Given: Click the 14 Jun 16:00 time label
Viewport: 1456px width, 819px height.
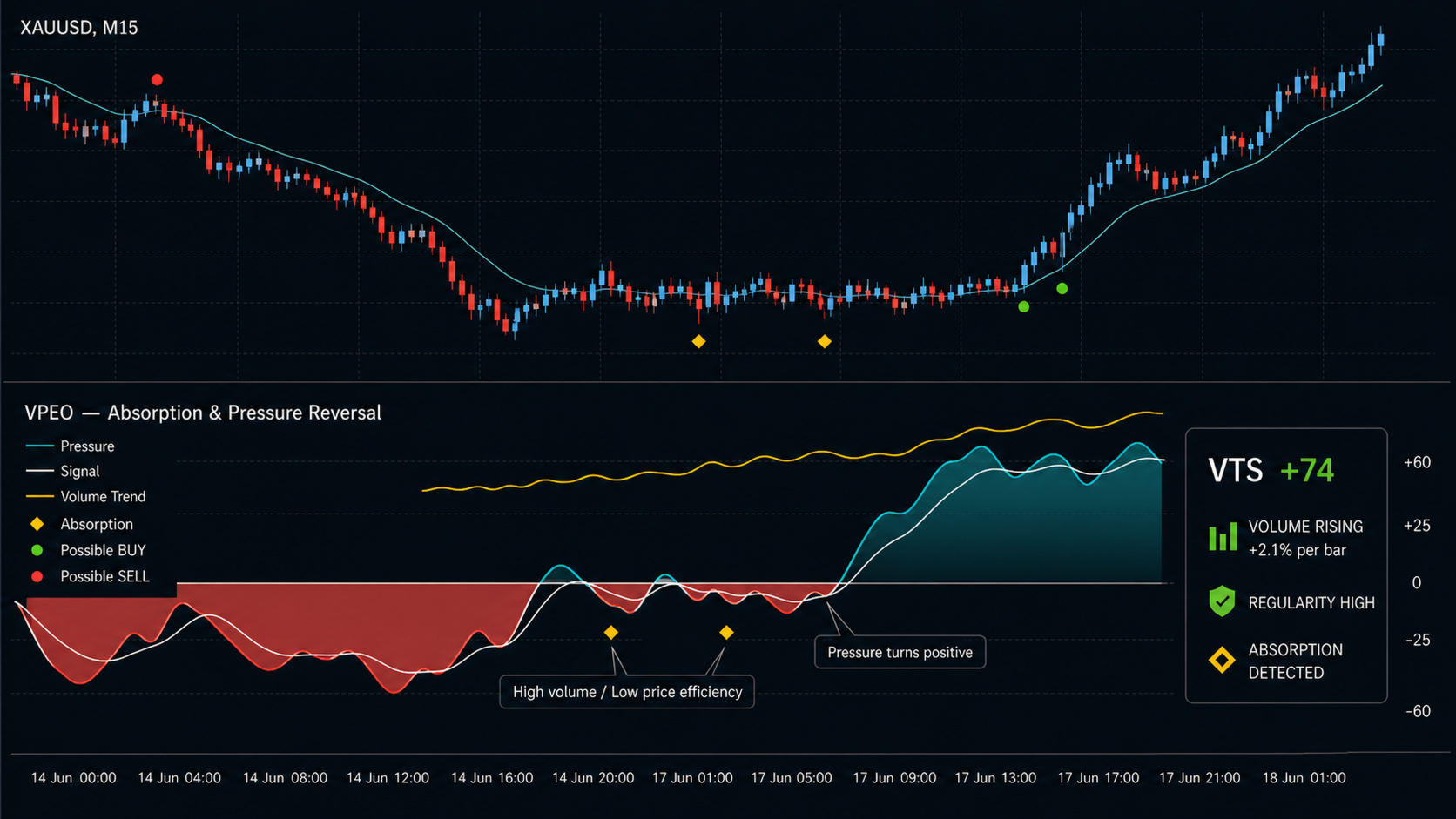Looking at the screenshot, I should click(x=492, y=778).
